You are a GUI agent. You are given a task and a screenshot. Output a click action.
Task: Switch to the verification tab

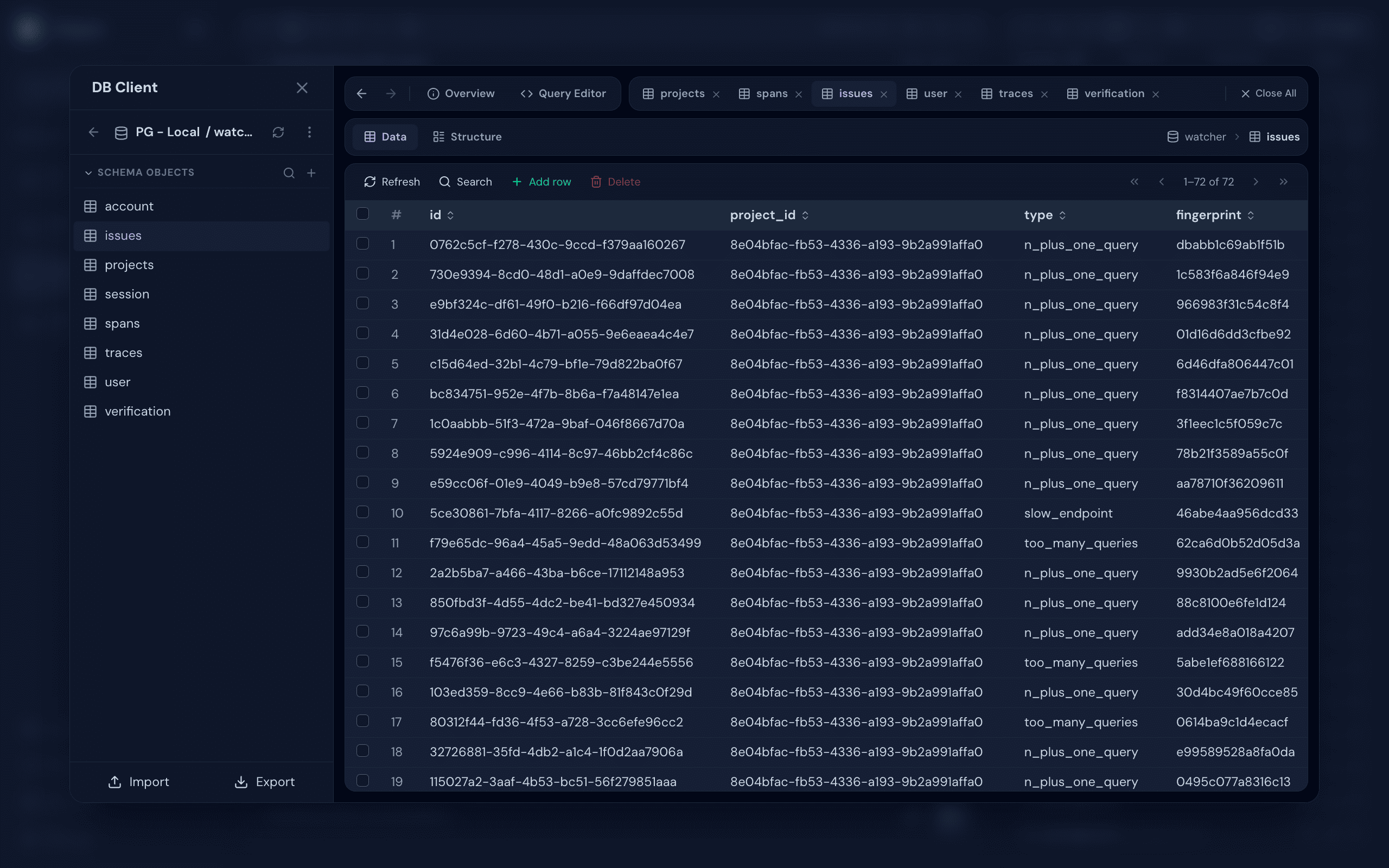[1105, 93]
